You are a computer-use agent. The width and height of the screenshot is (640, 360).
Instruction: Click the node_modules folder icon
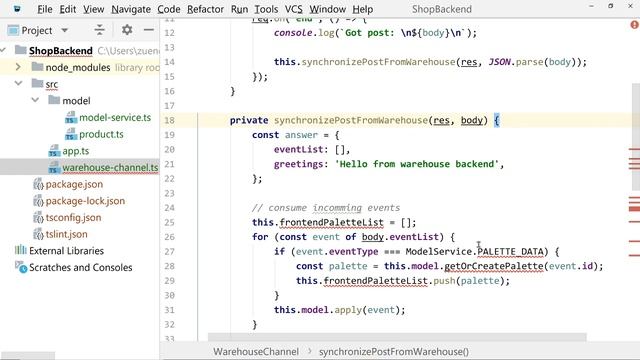37,67
